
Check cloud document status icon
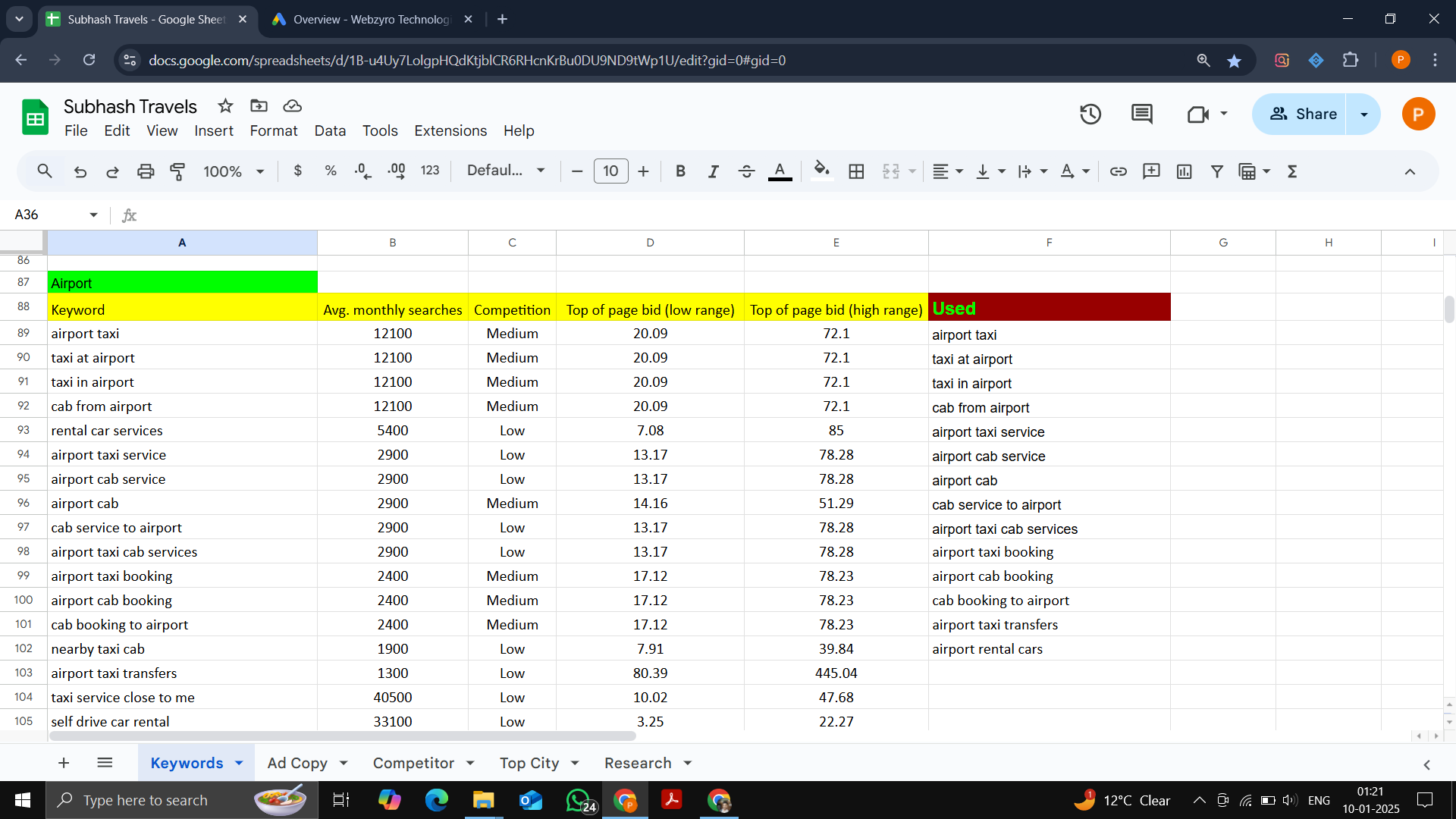(292, 106)
